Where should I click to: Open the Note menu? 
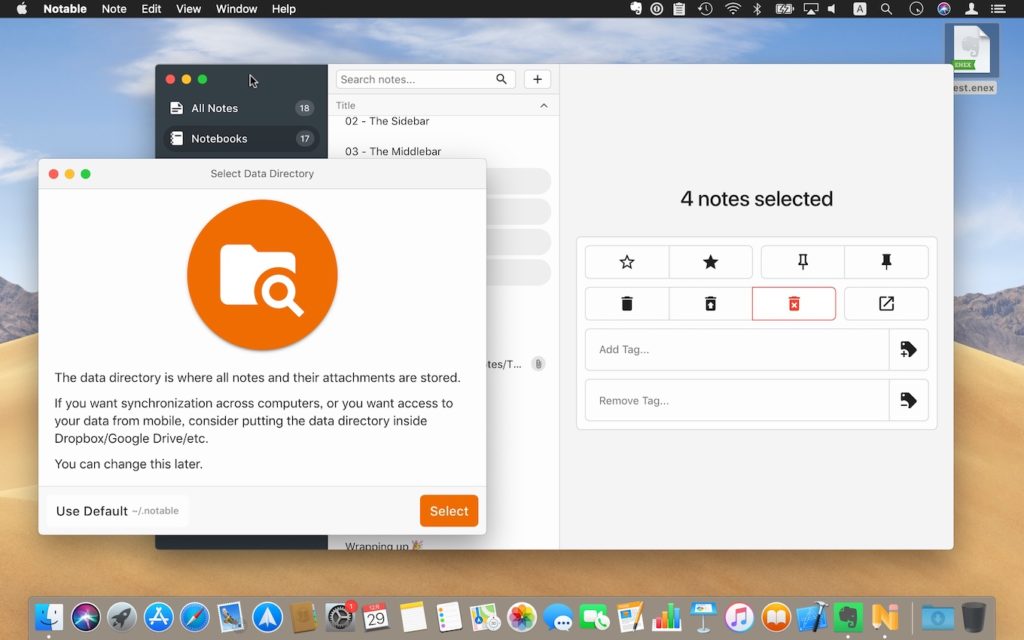[114, 9]
